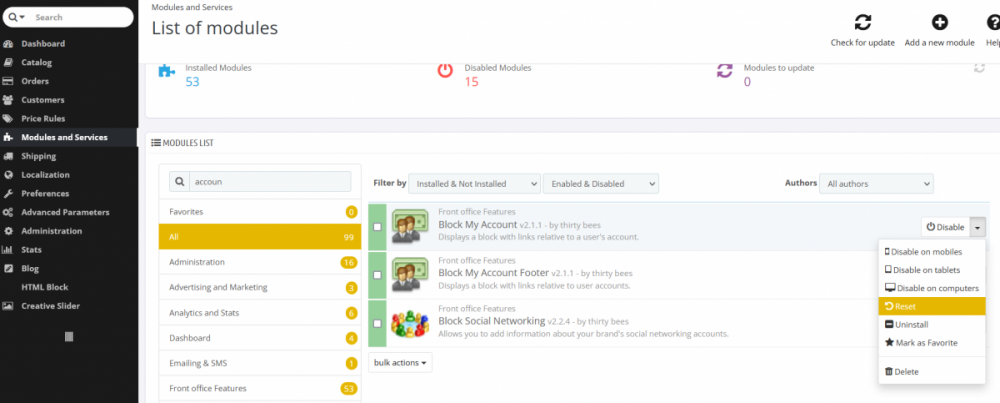Image resolution: width=1000 pixels, height=403 pixels.
Task: Select the Block Social Networking checkbox
Action: pyautogui.click(x=377, y=324)
